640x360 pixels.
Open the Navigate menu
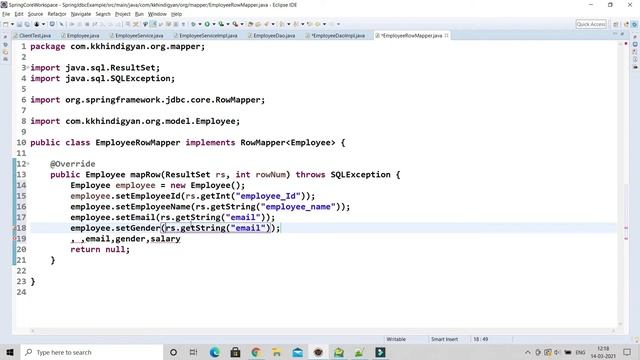81,14
